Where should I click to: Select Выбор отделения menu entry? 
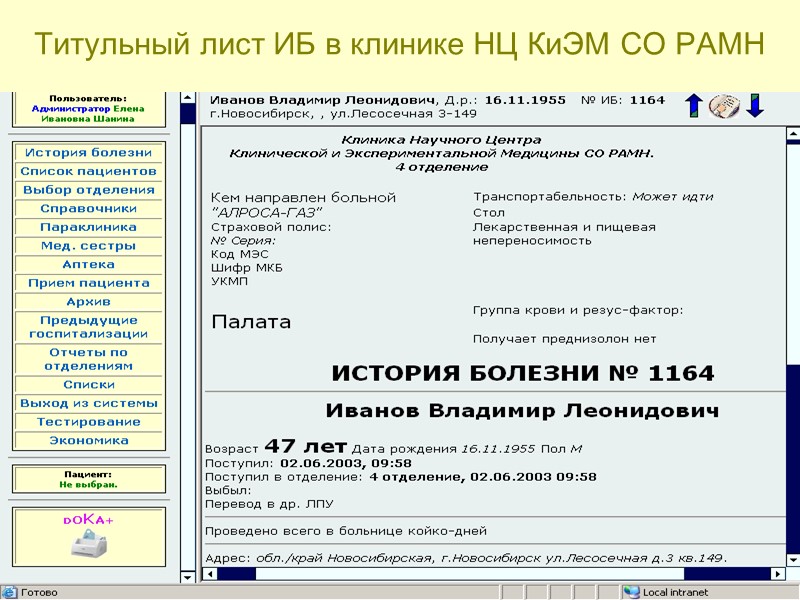pos(89,190)
